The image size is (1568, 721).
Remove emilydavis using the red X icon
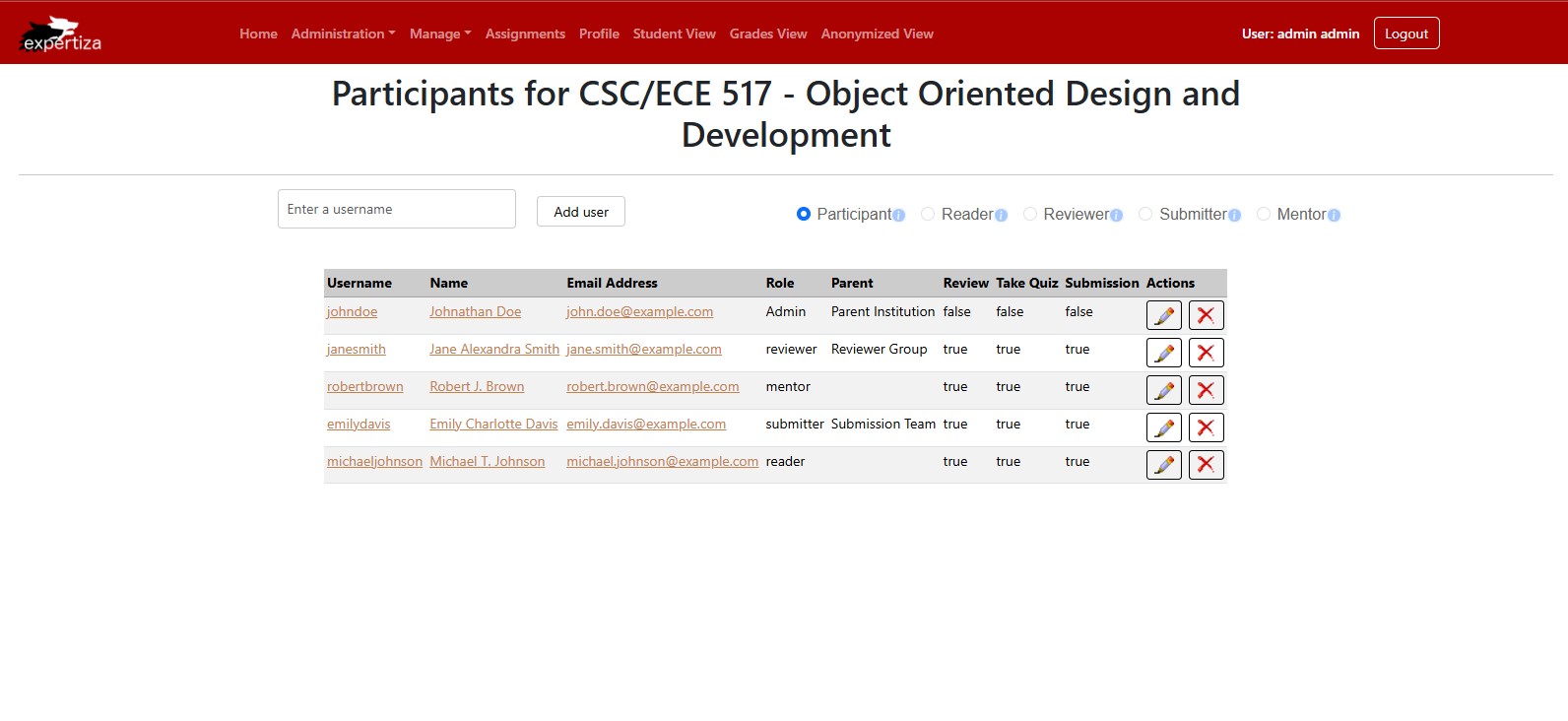tap(1206, 427)
